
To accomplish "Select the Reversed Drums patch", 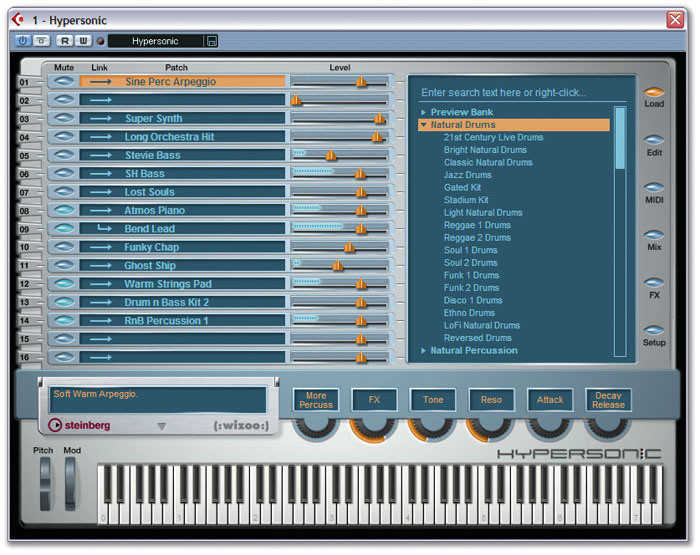I will point(478,338).
